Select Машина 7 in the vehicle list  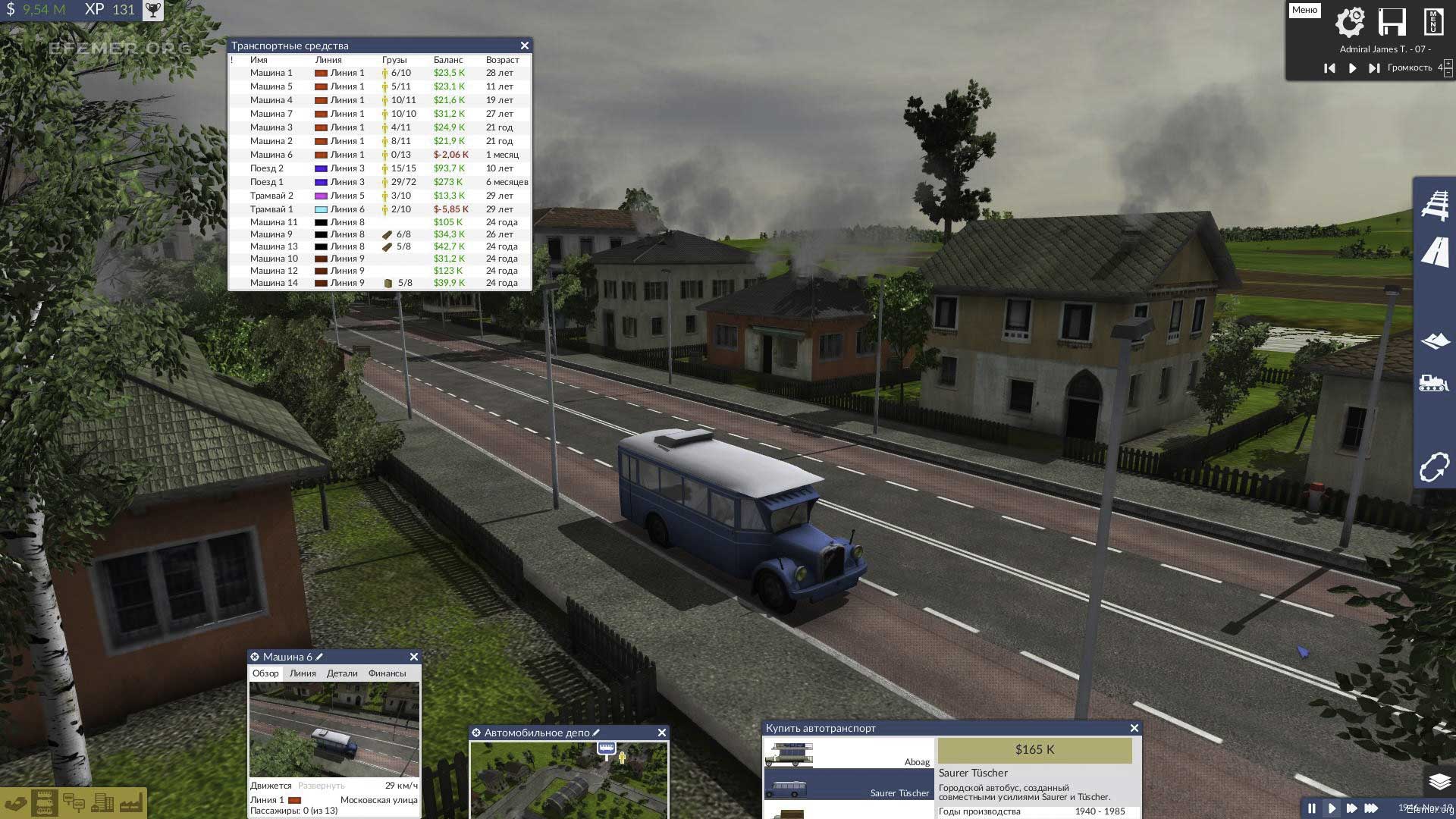380,114
